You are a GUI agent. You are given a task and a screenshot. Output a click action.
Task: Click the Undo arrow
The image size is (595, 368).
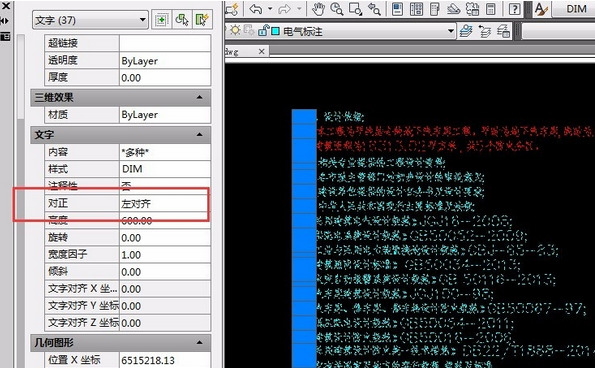pos(256,9)
